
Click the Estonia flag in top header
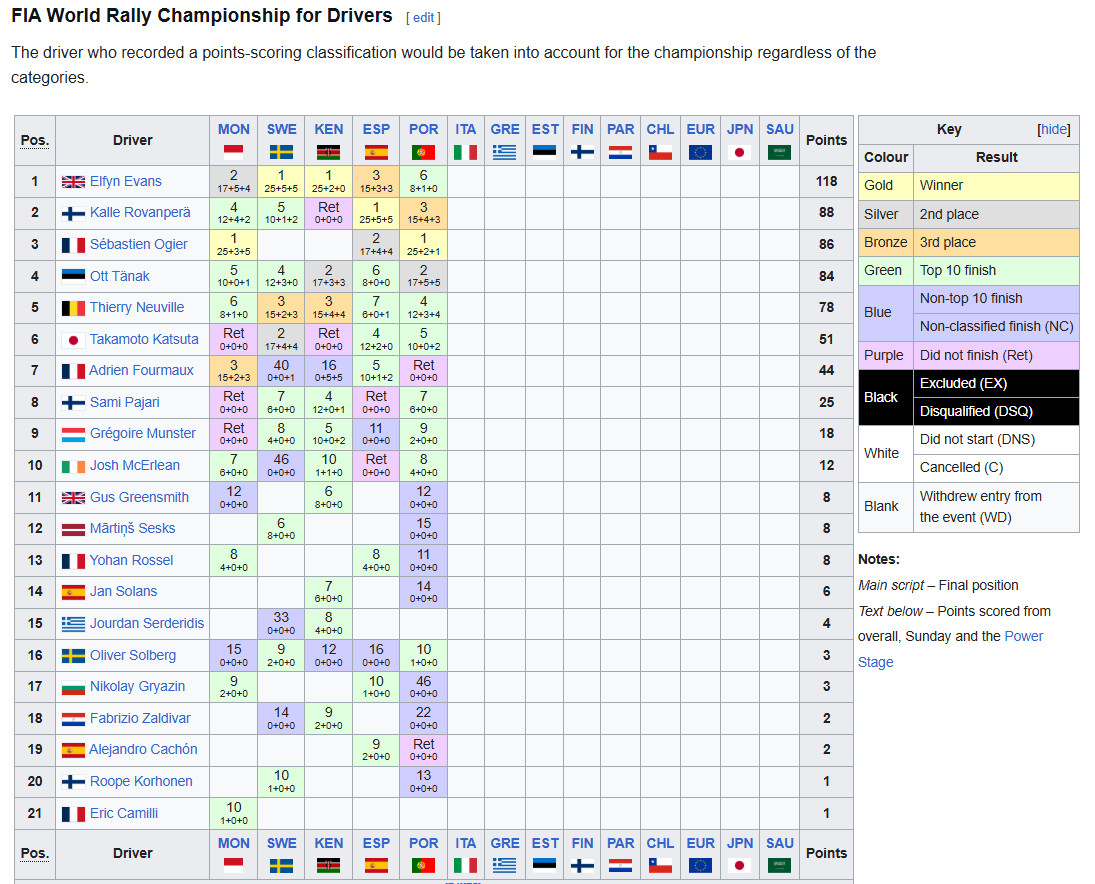point(545,152)
